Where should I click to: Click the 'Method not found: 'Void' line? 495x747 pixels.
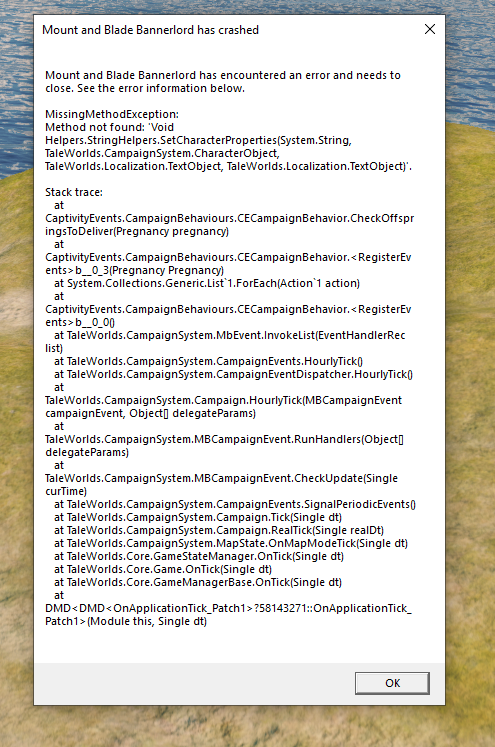pyautogui.click(x=110, y=127)
